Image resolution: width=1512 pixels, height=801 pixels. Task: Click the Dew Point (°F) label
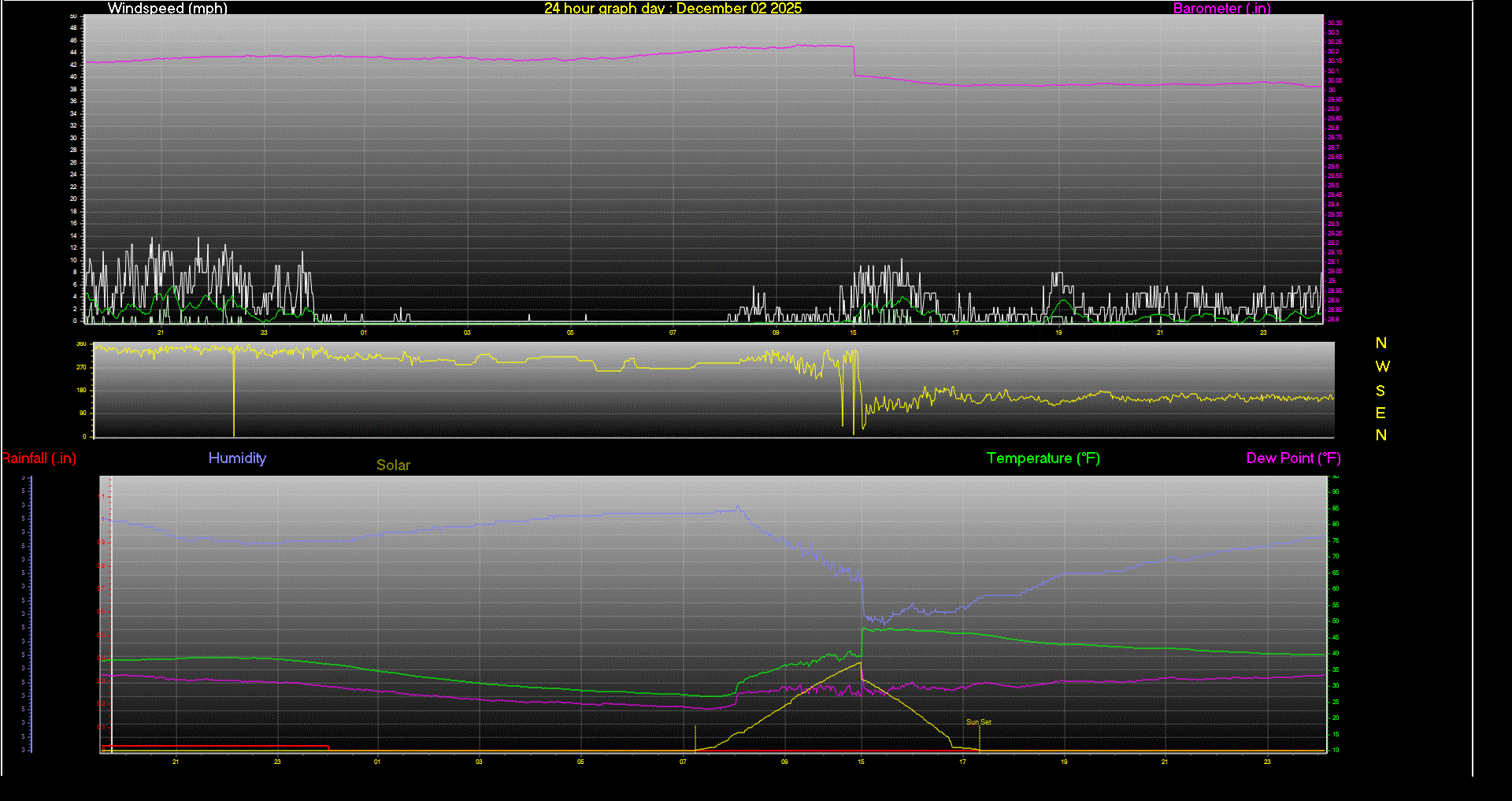click(1292, 458)
